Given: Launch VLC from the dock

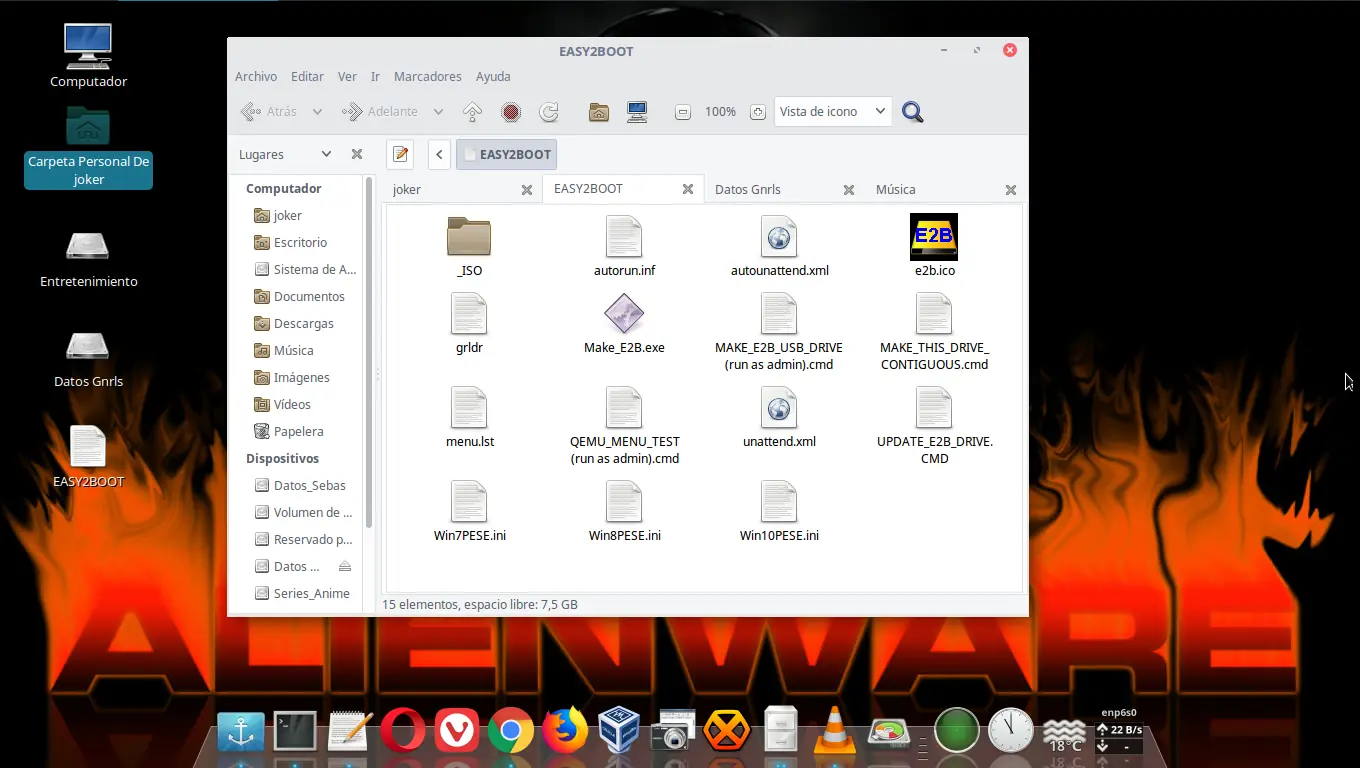Looking at the screenshot, I should coord(835,730).
